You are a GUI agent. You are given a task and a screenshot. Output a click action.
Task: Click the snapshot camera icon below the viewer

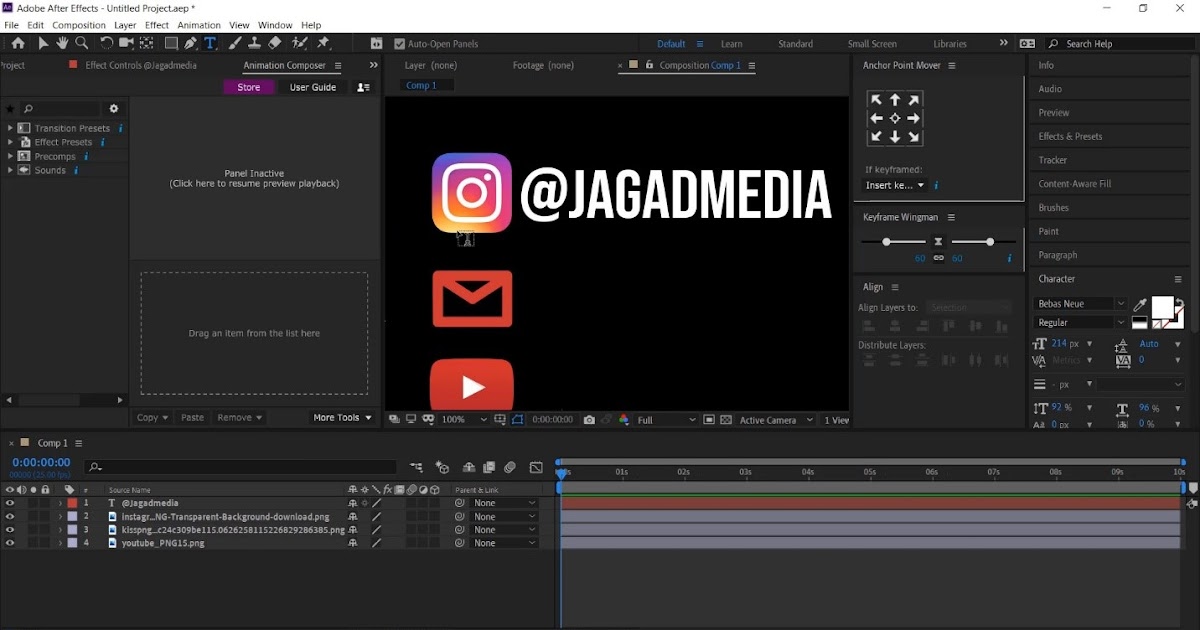[x=589, y=420]
